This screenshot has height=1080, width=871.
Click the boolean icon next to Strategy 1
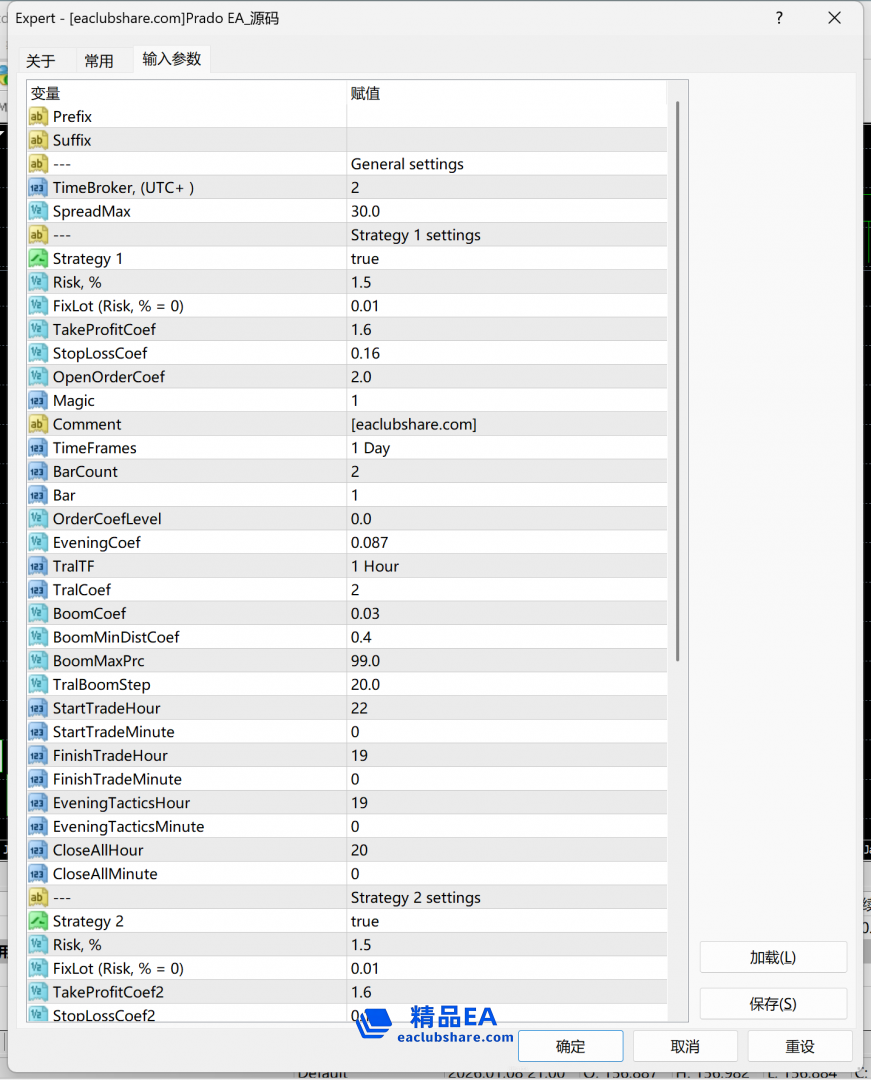[38, 259]
